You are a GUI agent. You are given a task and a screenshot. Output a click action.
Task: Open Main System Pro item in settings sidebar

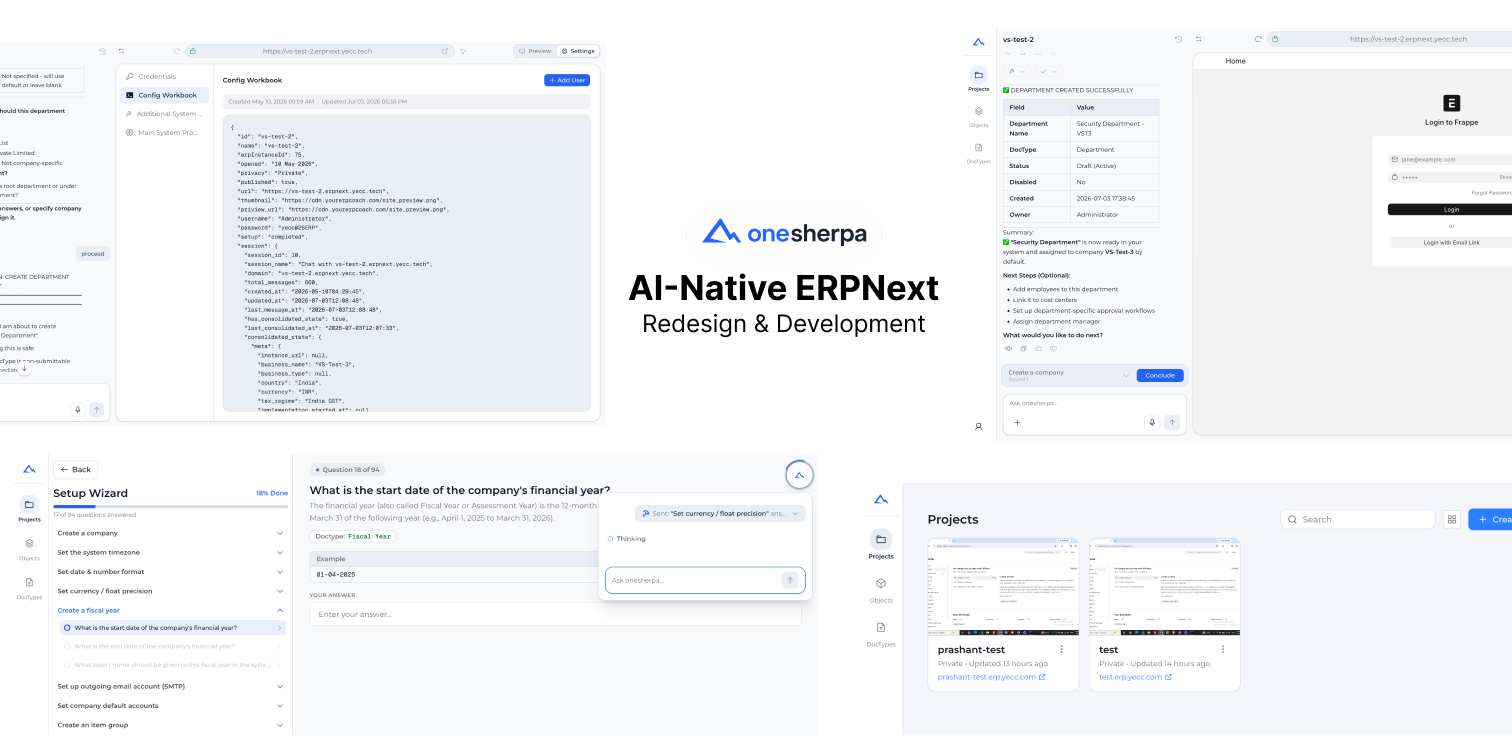(164, 132)
